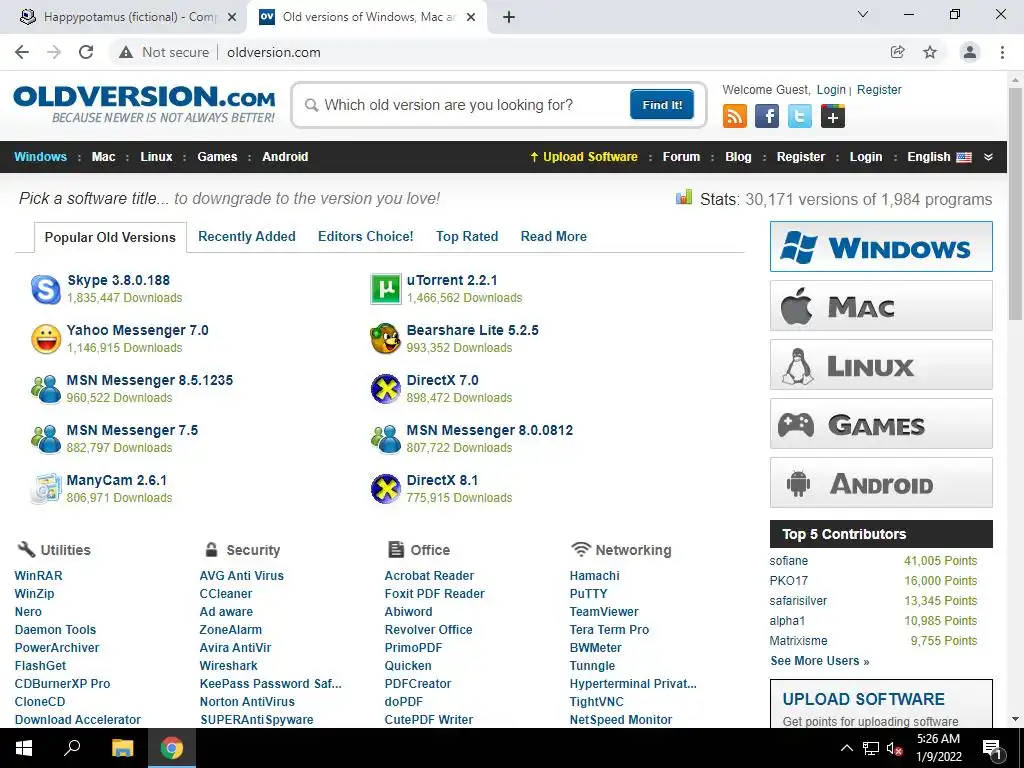Open File Explorer from taskbar
The width and height of the screenshot is (1024, 768).
(x=122, y=748)
